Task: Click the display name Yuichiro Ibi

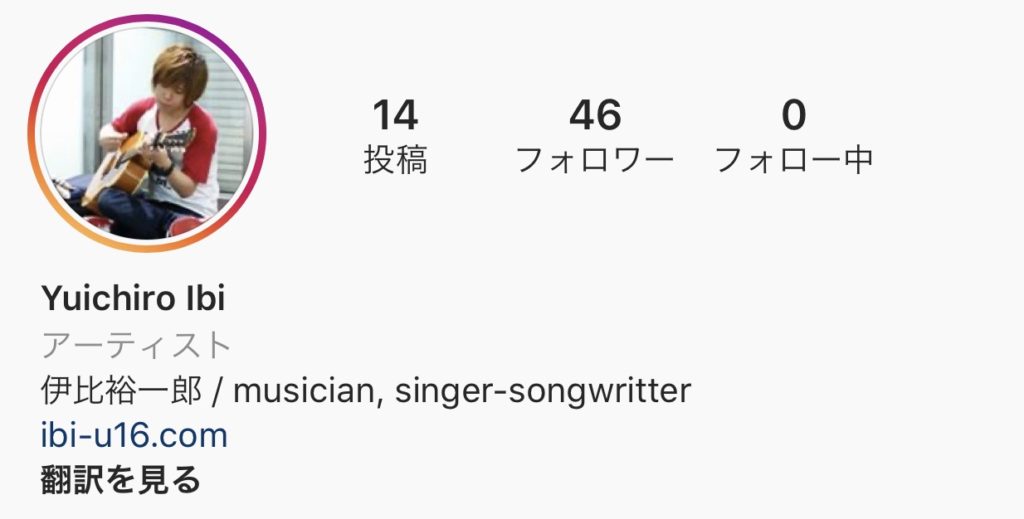Action: (133, 298)
